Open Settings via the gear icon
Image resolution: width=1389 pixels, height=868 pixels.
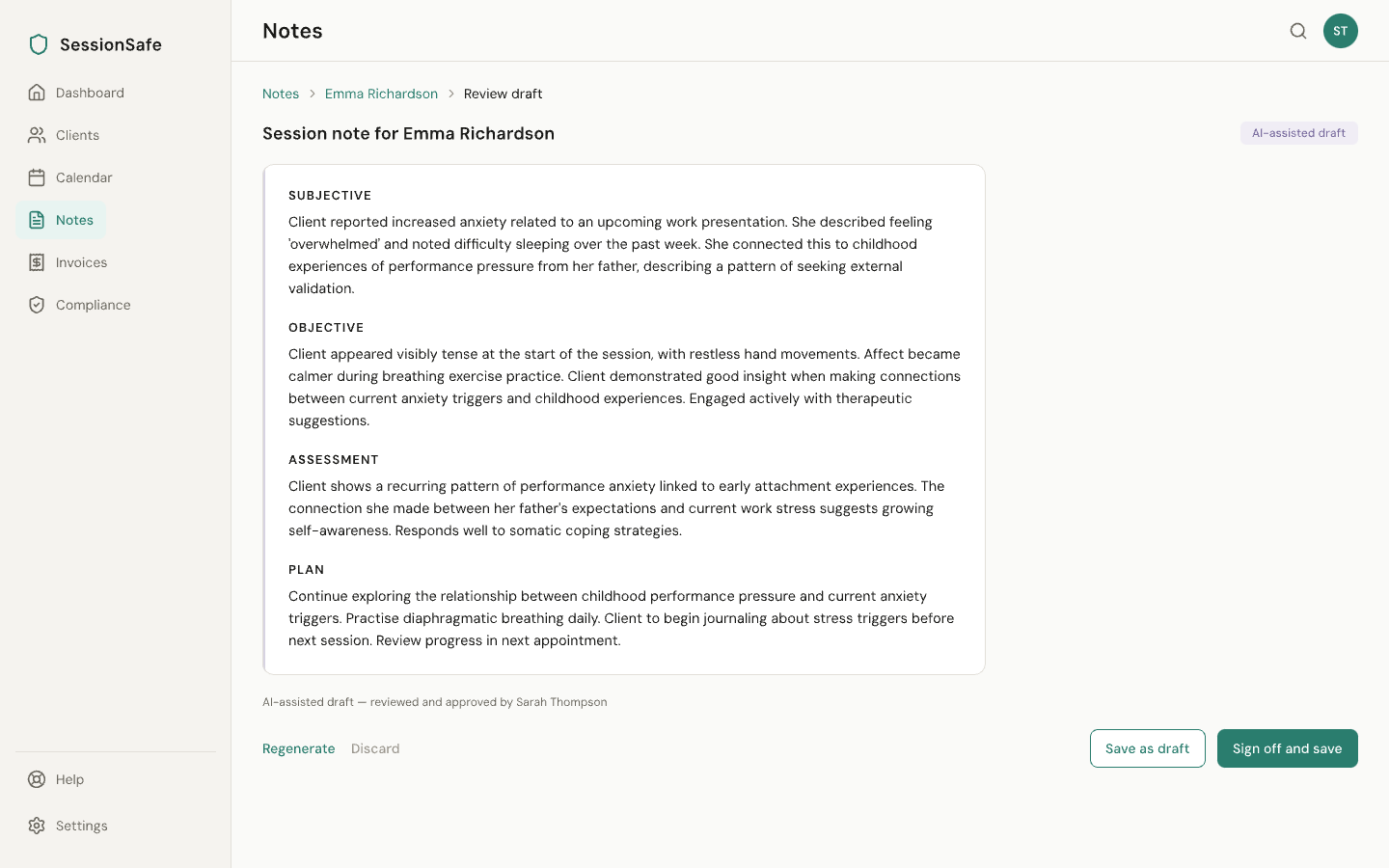click(37, 826)
